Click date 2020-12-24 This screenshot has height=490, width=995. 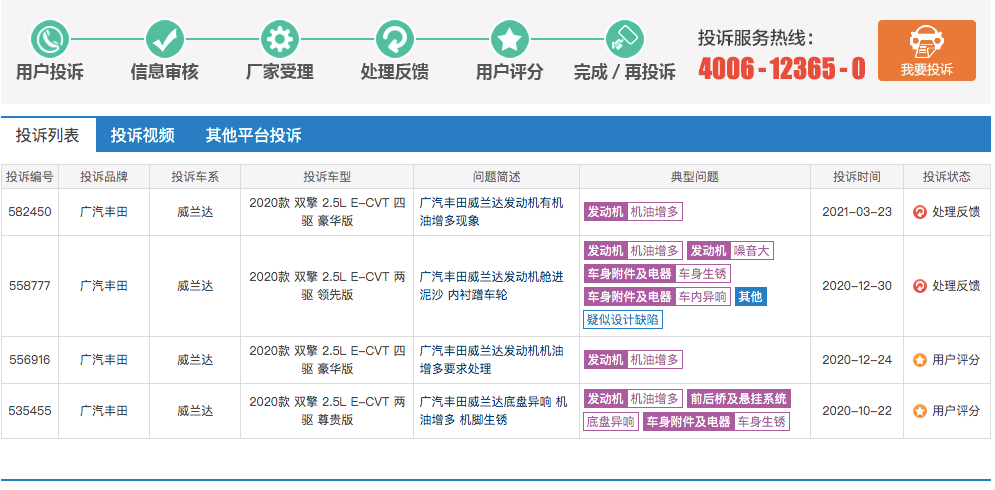857,360
